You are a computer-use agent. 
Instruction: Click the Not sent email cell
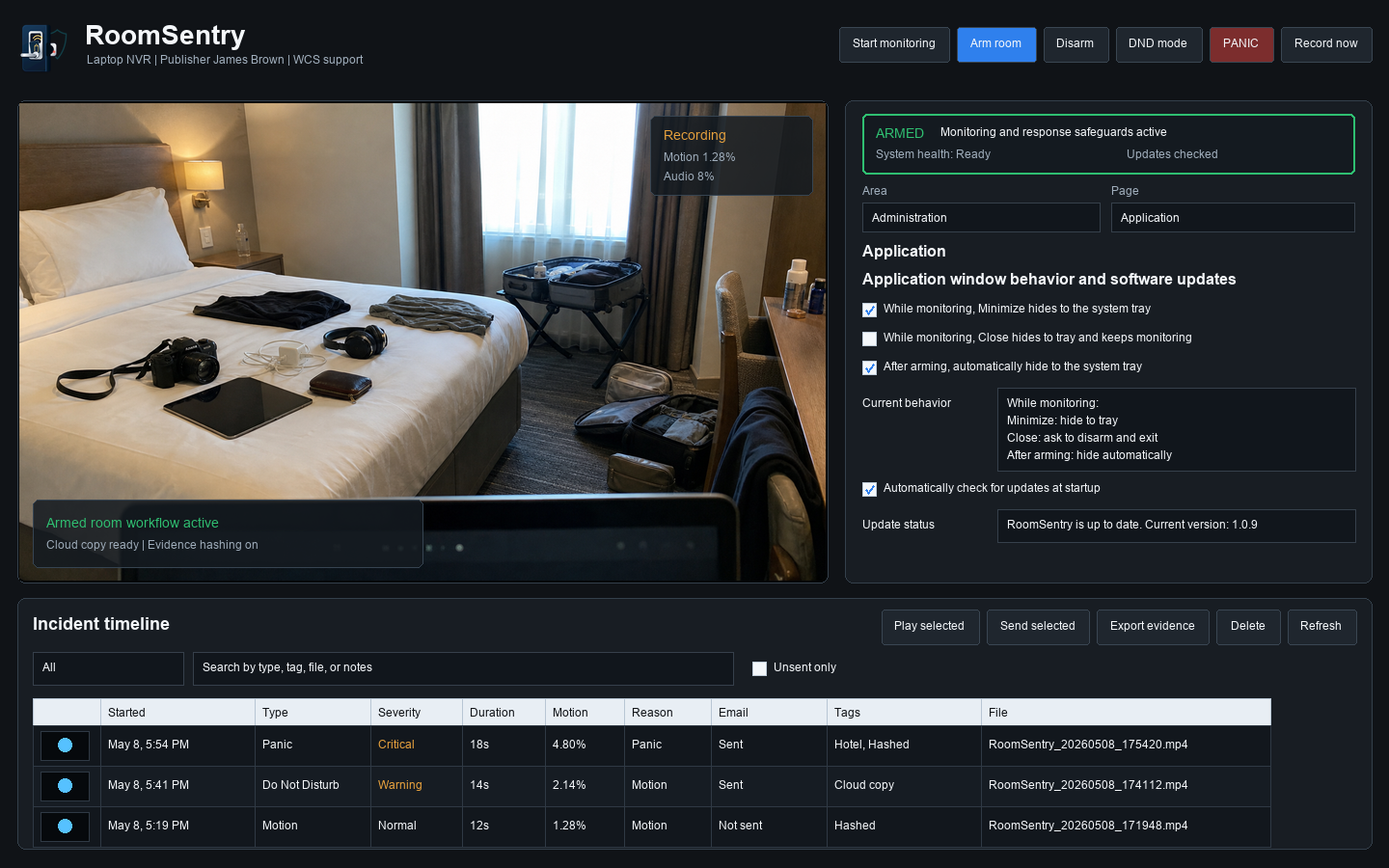pos(769,827)
